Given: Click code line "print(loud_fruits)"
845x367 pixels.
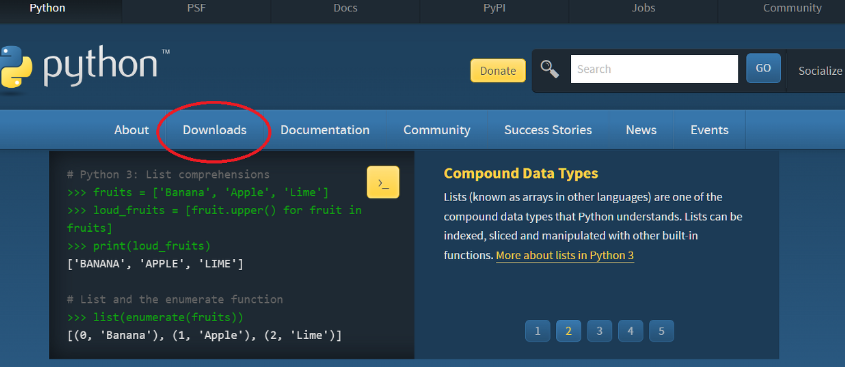Looking at the screenshot, I should click(x=139, y=246).
